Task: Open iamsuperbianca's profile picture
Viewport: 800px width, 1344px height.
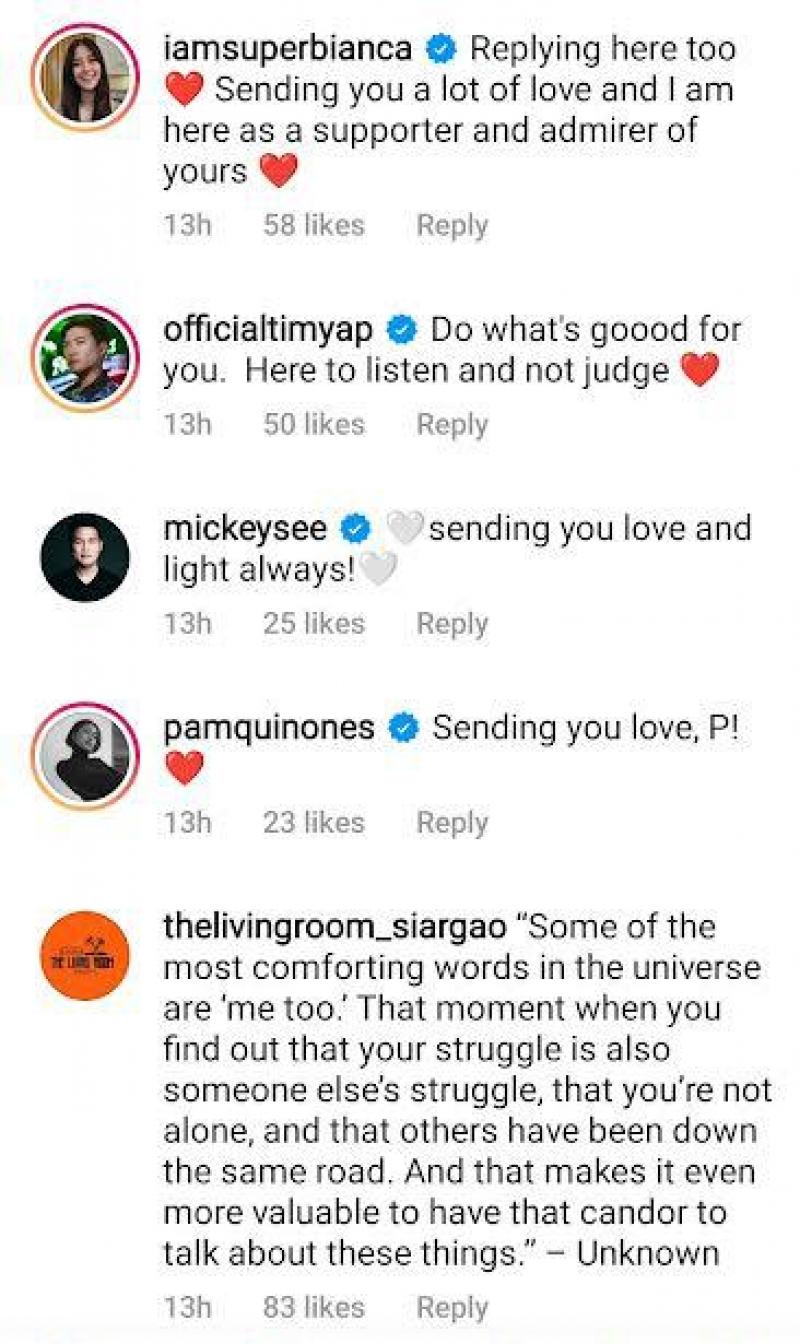Action: click(x=85, y=77)
